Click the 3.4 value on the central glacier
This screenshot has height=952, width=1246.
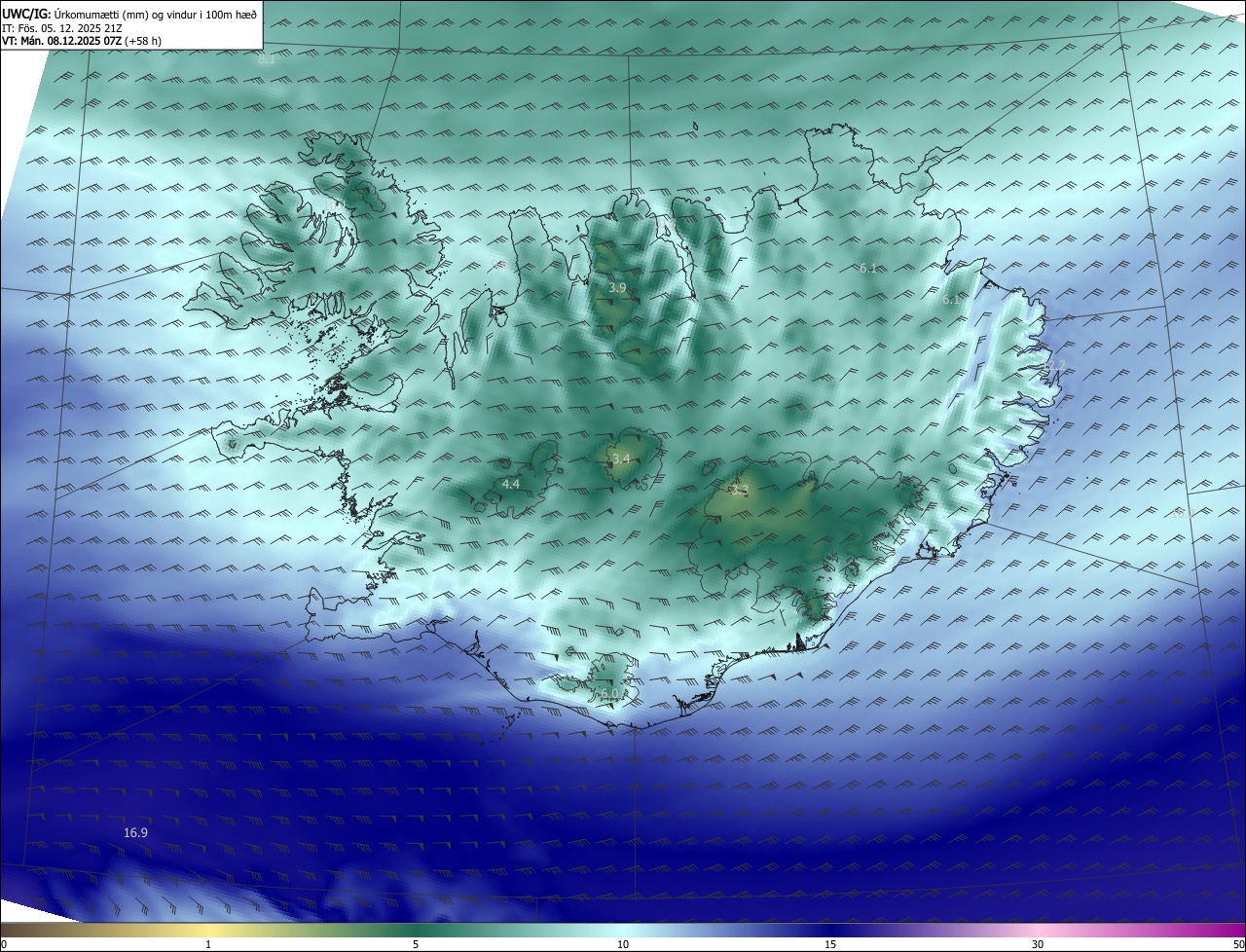click(620, 459)
